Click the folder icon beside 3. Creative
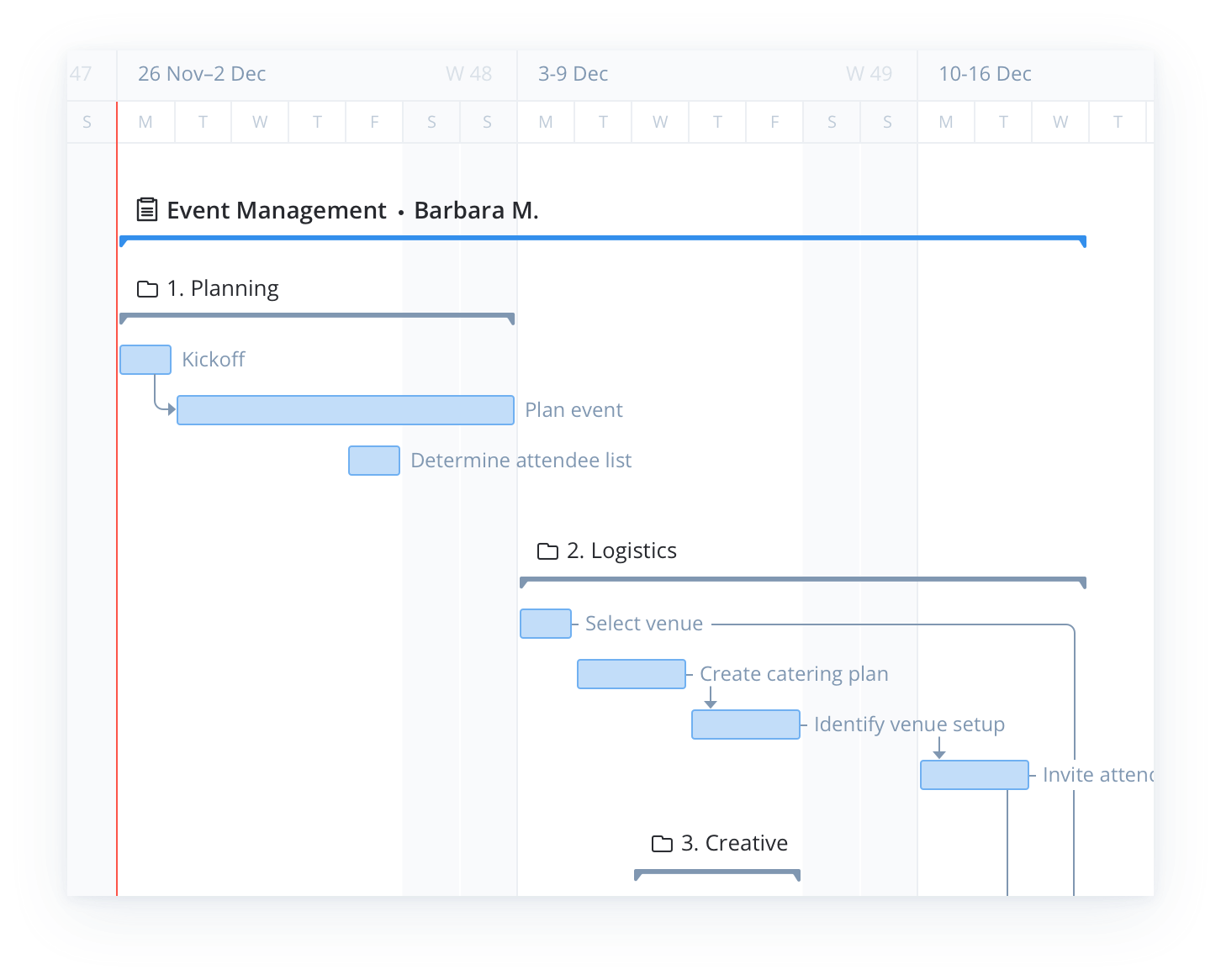Image resolution: width=1221 pixels, height=980 pixels. pyautogui.click(x=661, y=843)
